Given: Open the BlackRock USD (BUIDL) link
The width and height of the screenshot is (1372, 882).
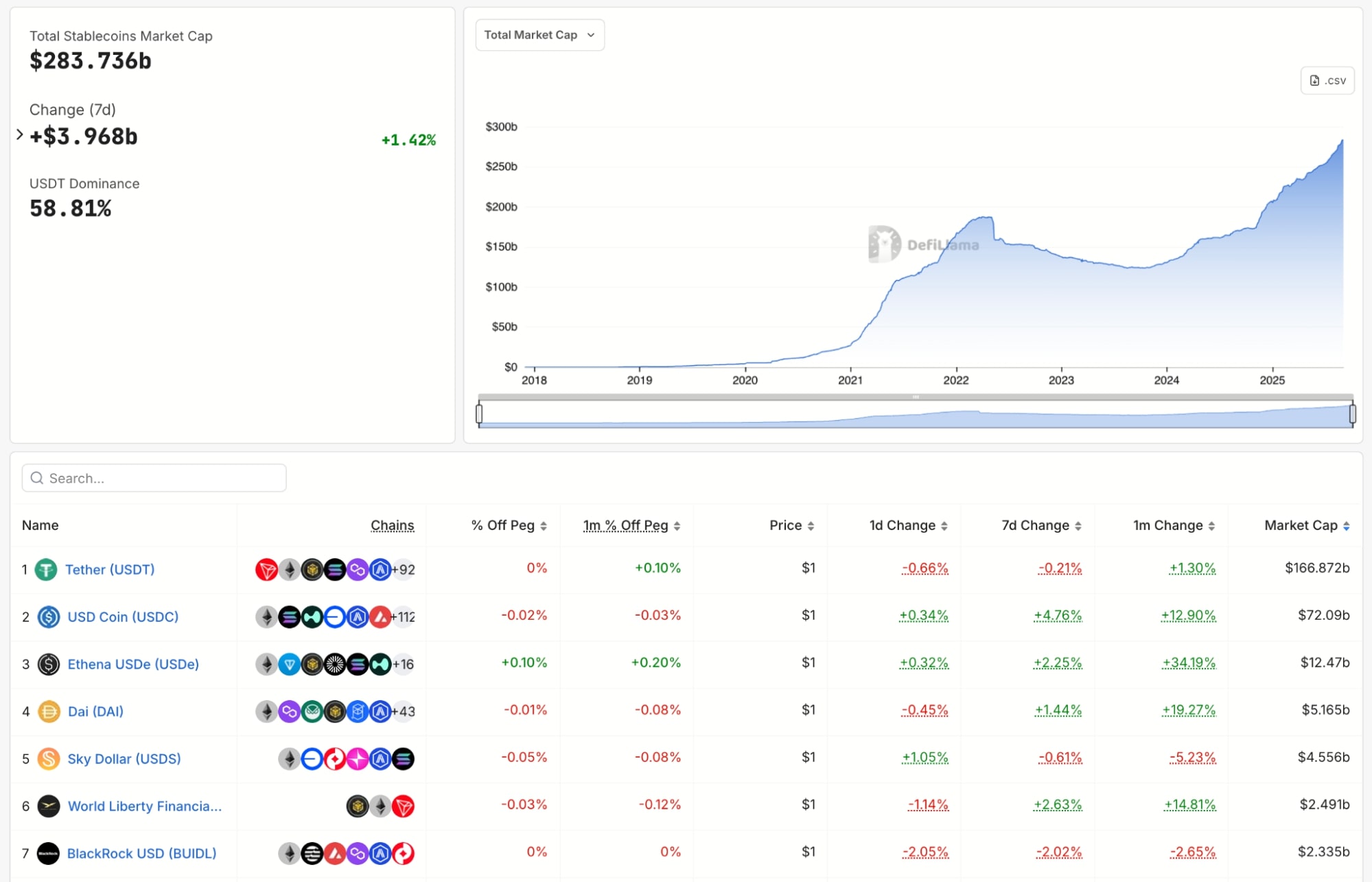Looking at the screenshot, I should click(x=141, y=854).
